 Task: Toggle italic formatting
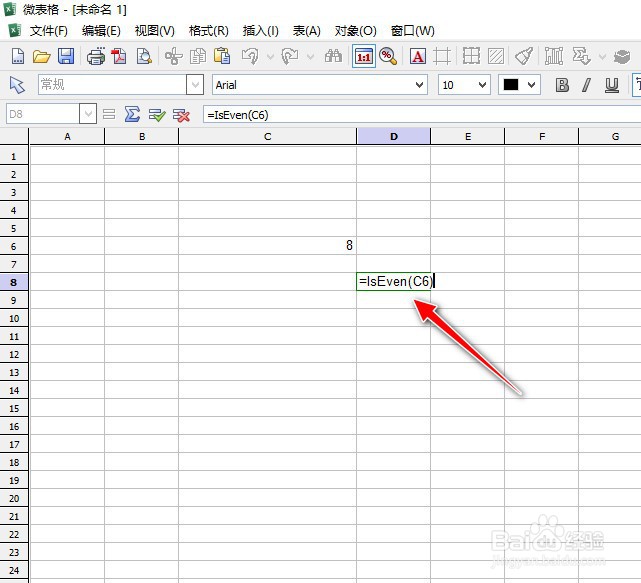coord(587,85)
